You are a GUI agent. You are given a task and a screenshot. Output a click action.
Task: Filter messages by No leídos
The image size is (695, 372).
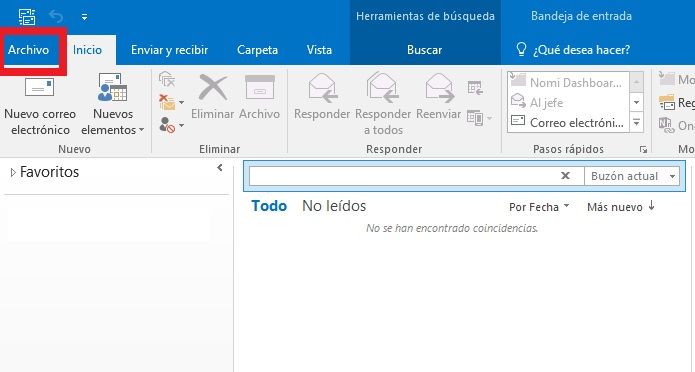[x=334, y=206]
